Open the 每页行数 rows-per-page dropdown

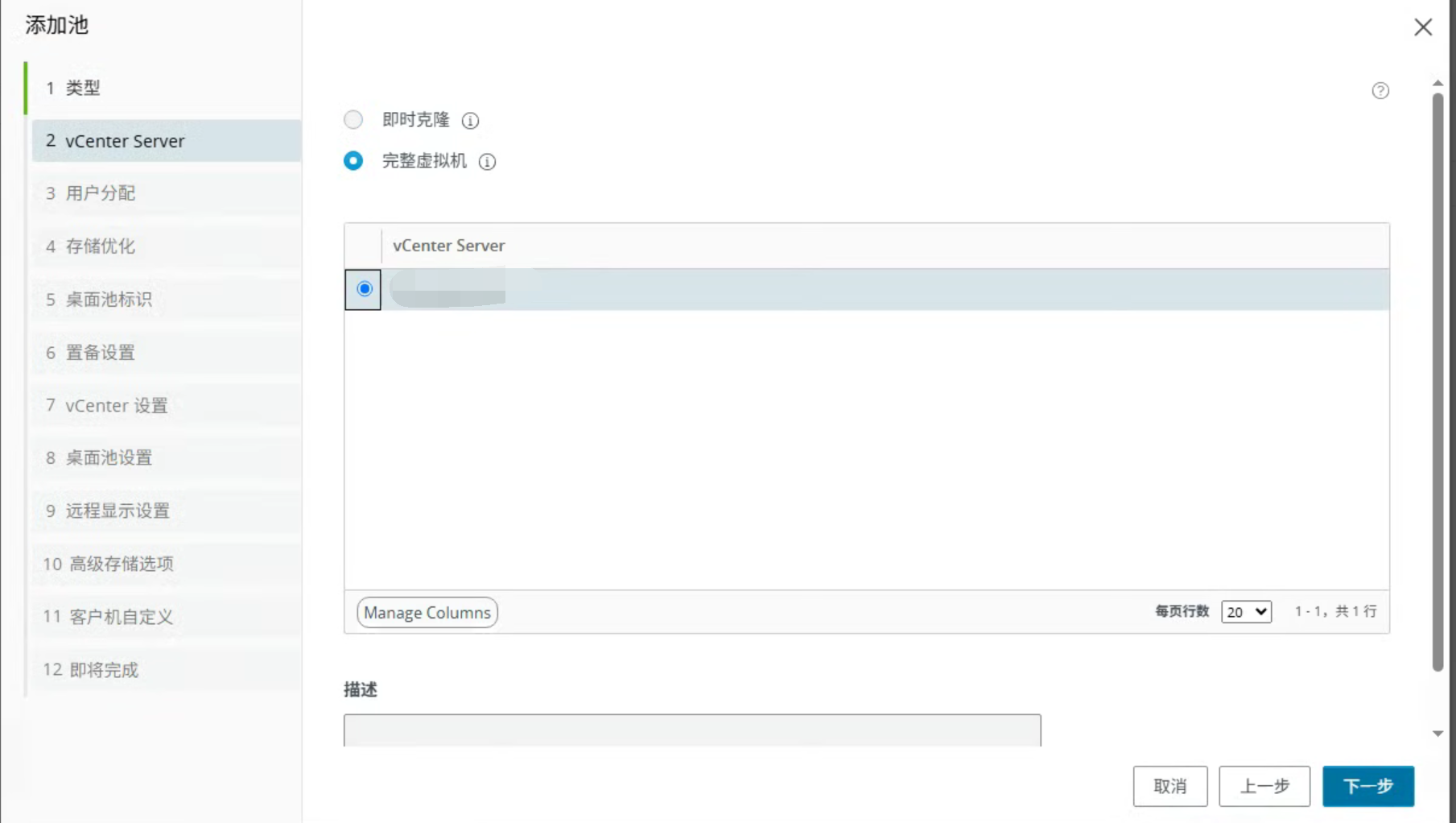1246,612
